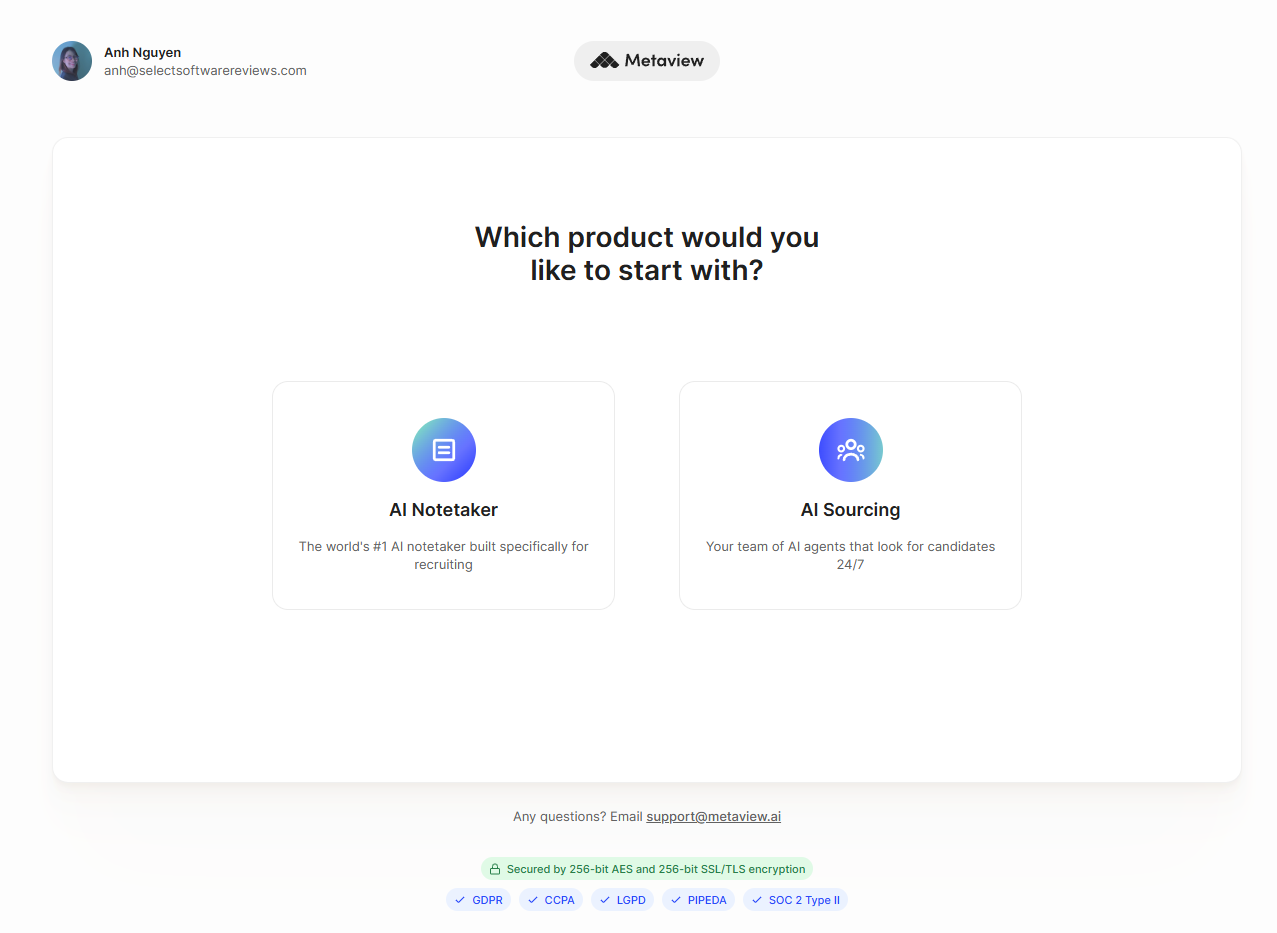Click the Metaview logo badge at top
1277x933 pixels.
[x=647, y=61]
